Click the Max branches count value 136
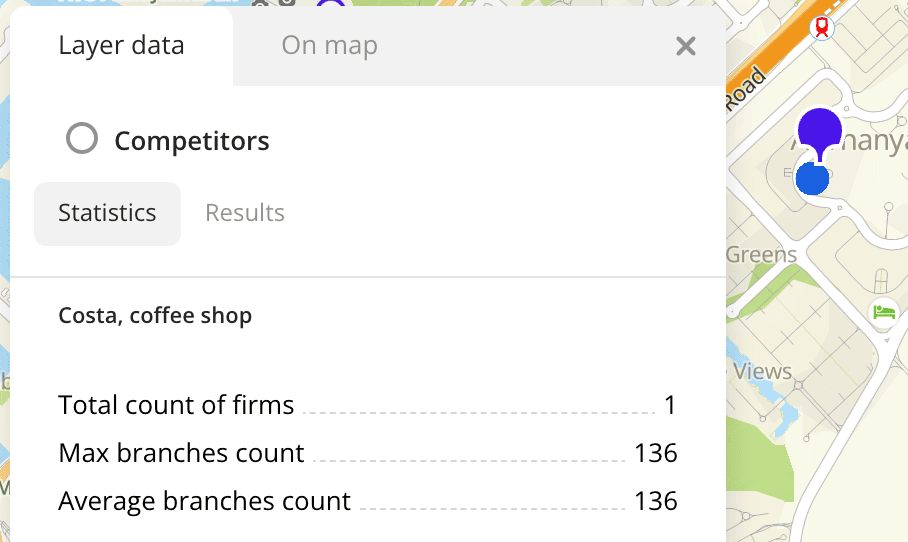Viewport: 908px width, 542px height. pos(656,453)
